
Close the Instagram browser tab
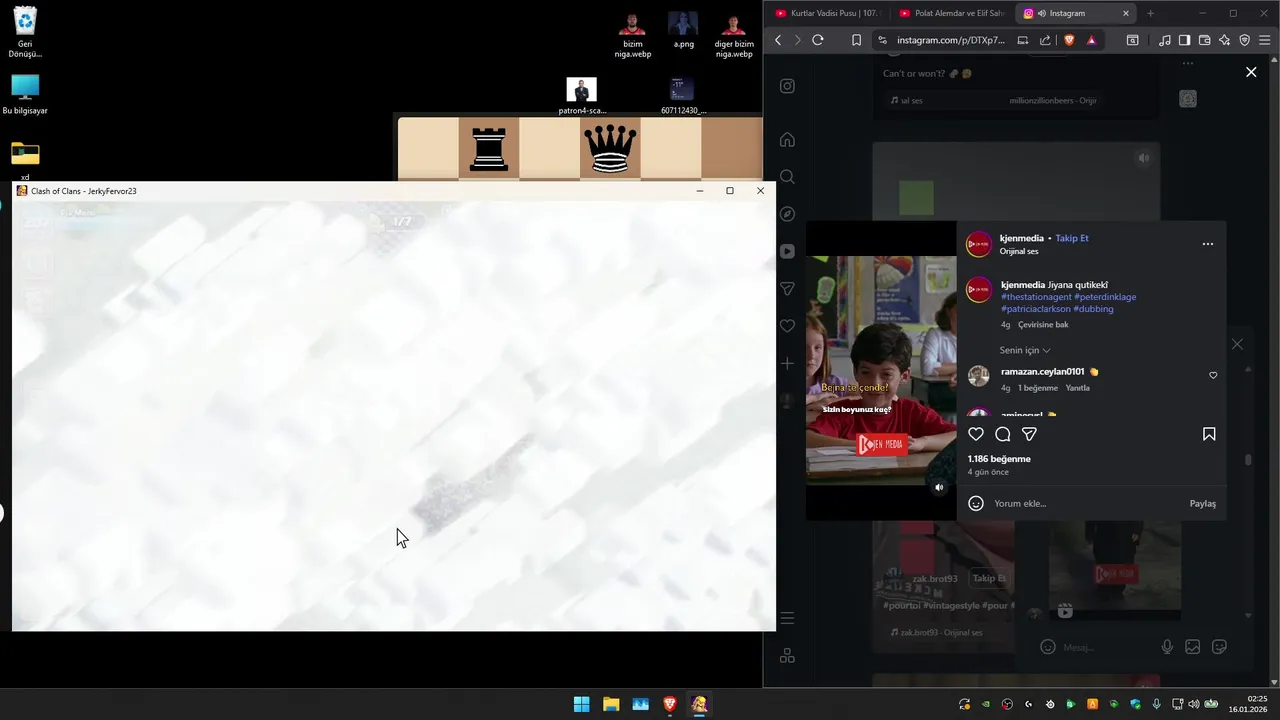pos(1126,13)
